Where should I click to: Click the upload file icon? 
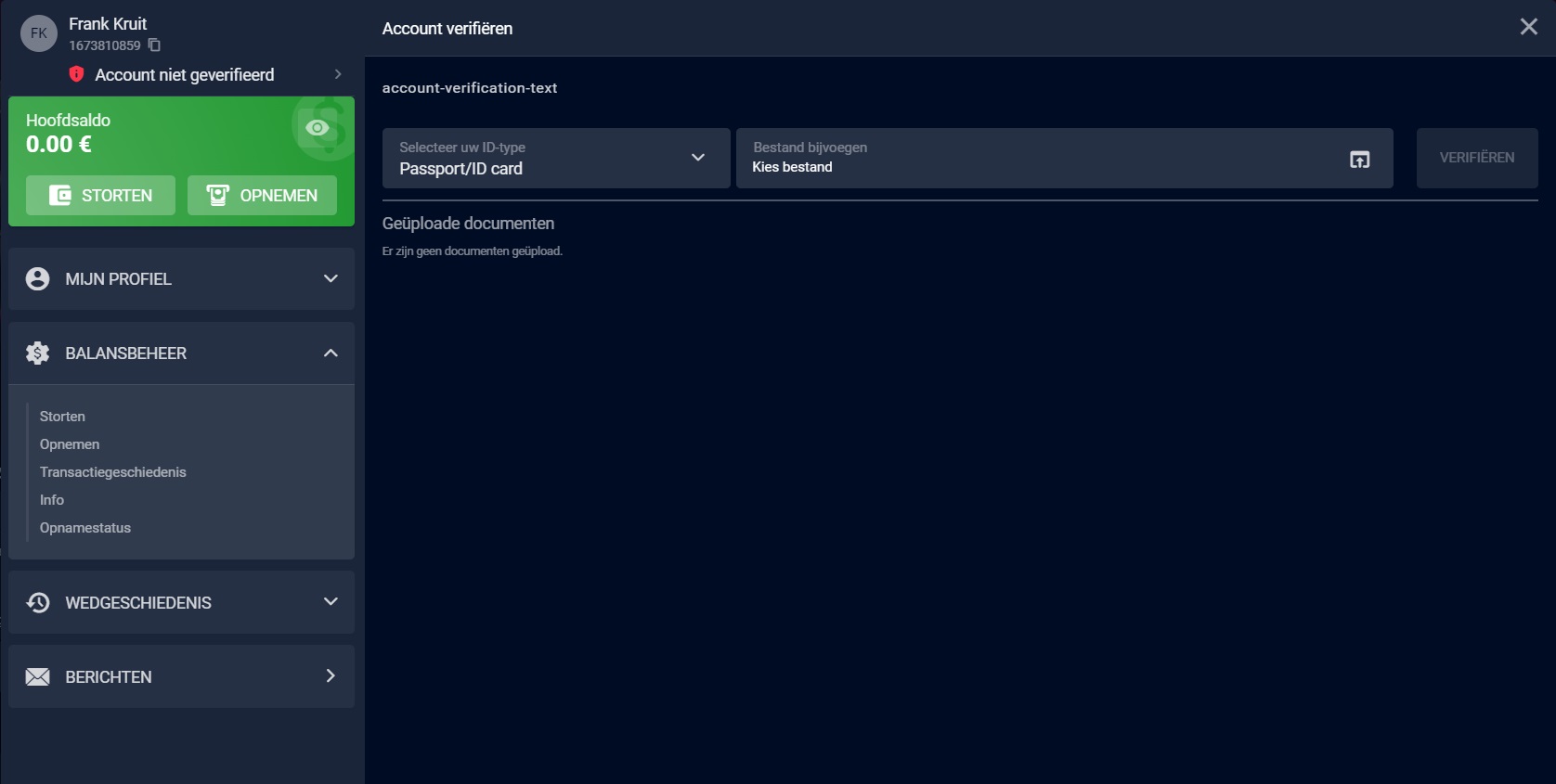click(x=1359, y=160)
